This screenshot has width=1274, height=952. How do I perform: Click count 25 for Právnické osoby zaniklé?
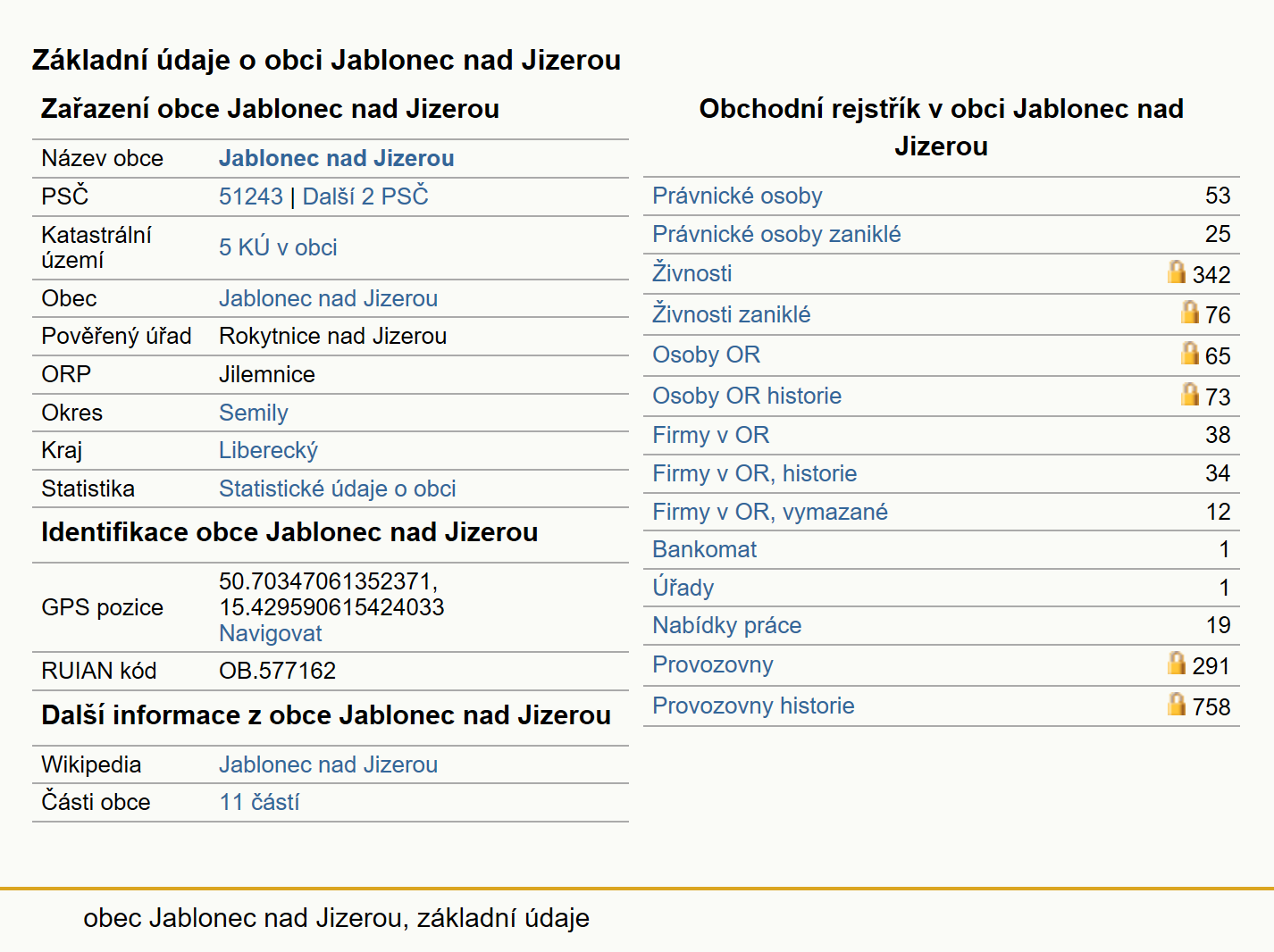1218,234
